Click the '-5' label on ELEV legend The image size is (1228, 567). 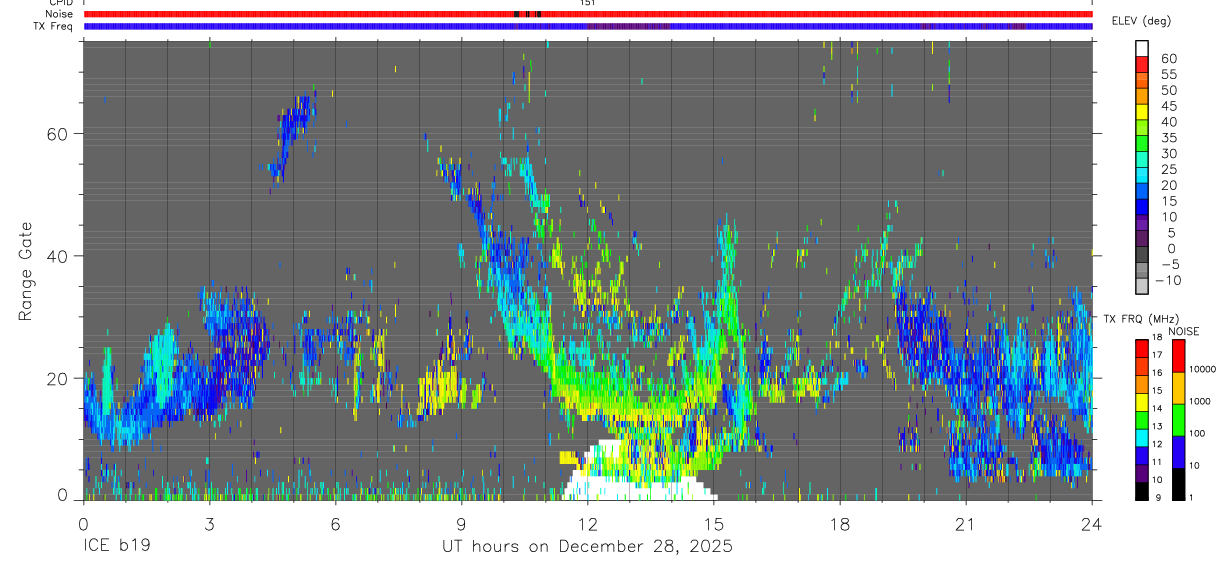point(1168,264)
